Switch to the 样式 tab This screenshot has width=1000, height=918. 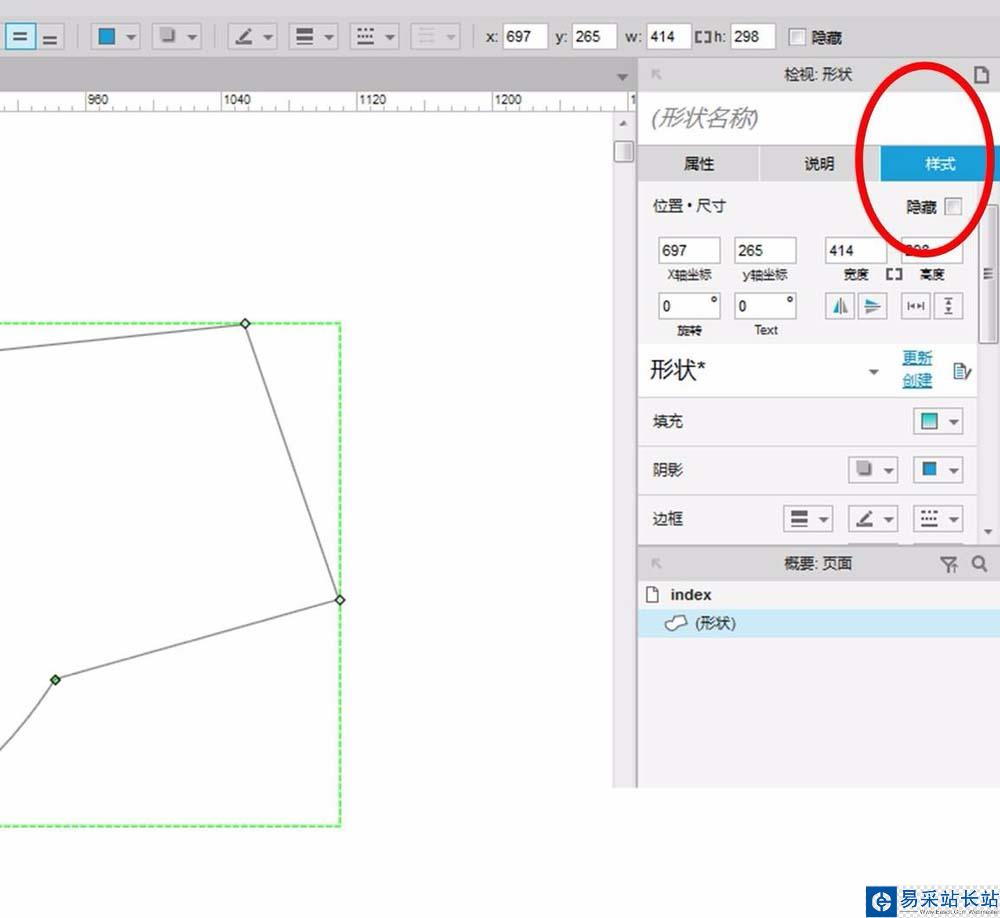(939, 164)
